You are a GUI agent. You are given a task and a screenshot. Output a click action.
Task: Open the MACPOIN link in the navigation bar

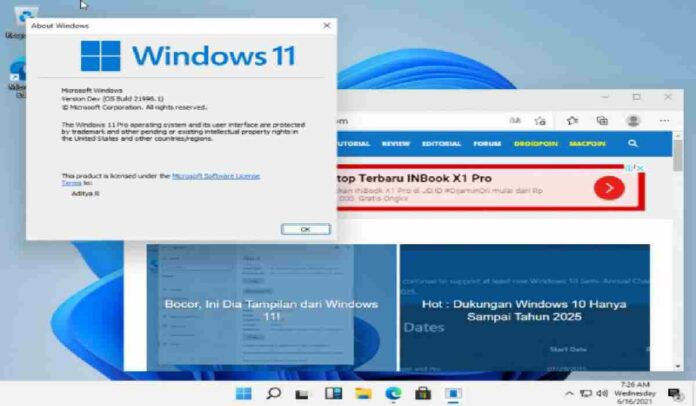coord(587,144)
